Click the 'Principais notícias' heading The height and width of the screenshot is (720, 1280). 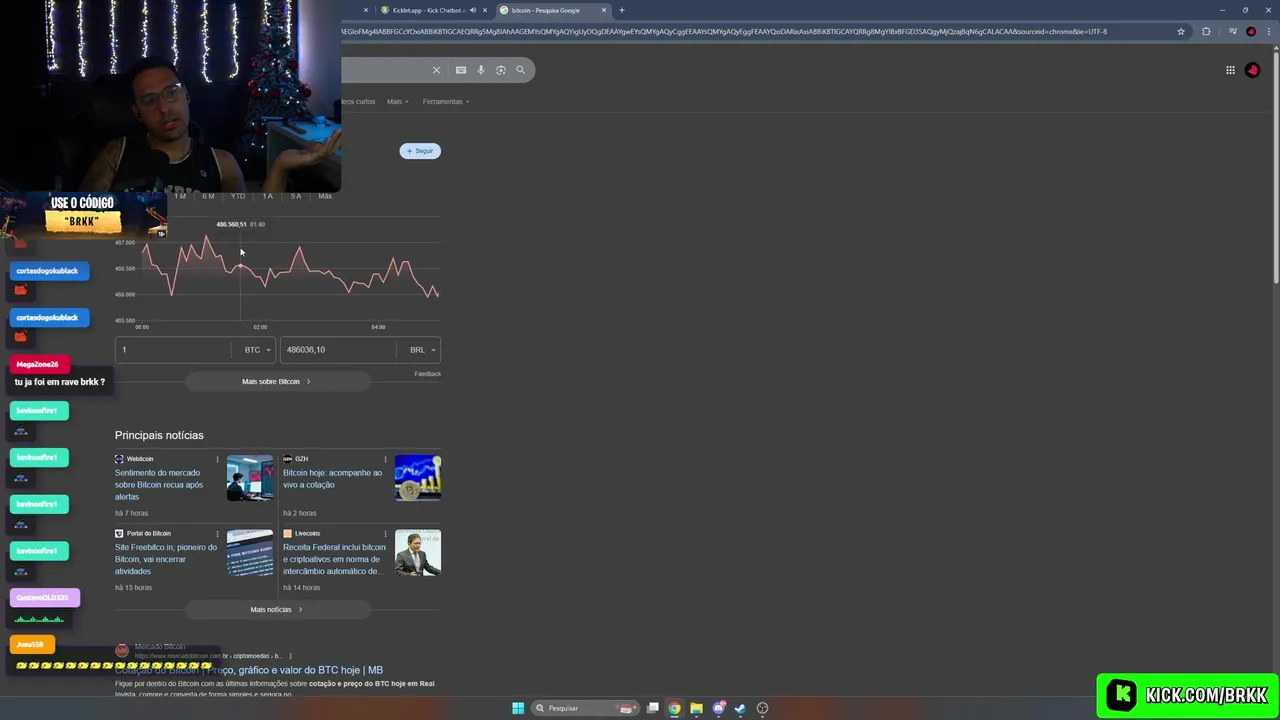pyautogui.click(x=159, y=435)
